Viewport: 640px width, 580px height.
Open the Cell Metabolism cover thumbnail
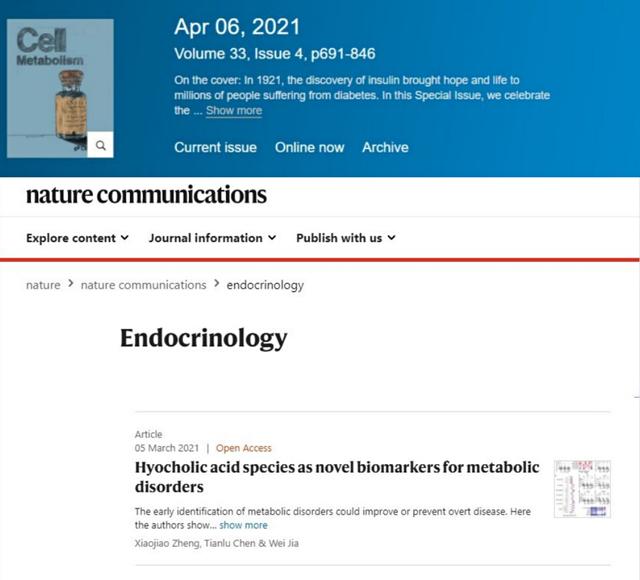(x=60, y=88)
